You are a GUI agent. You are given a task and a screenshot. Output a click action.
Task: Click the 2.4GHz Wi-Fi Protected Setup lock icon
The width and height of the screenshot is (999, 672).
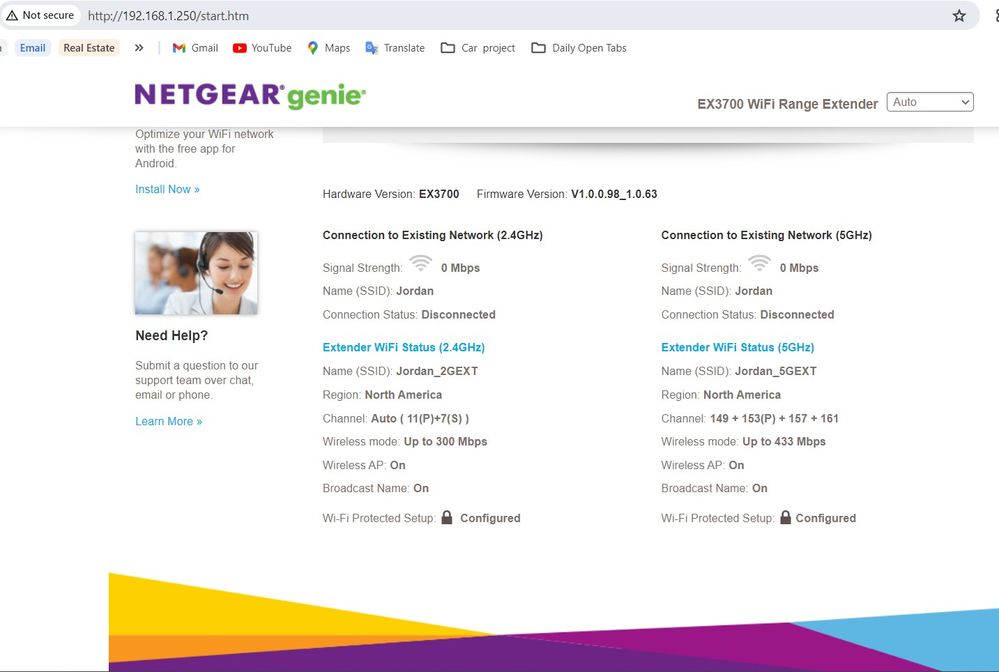pyautogui.click(x=447, y=517)
